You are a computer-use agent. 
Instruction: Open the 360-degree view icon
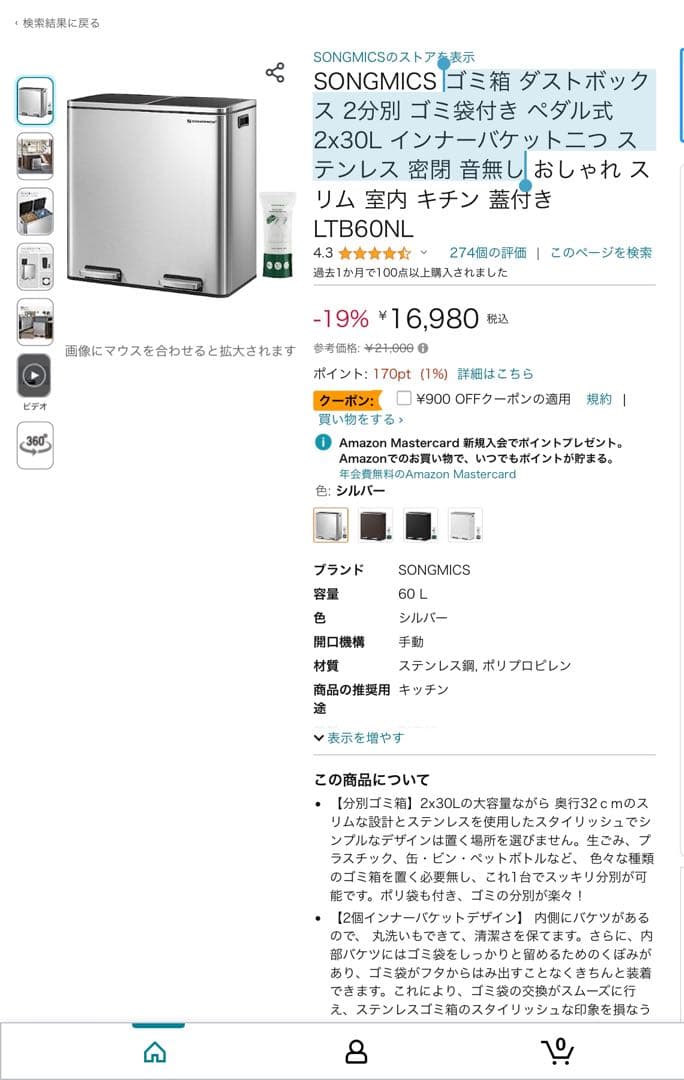pyautogui.click(x=33, y=444)
